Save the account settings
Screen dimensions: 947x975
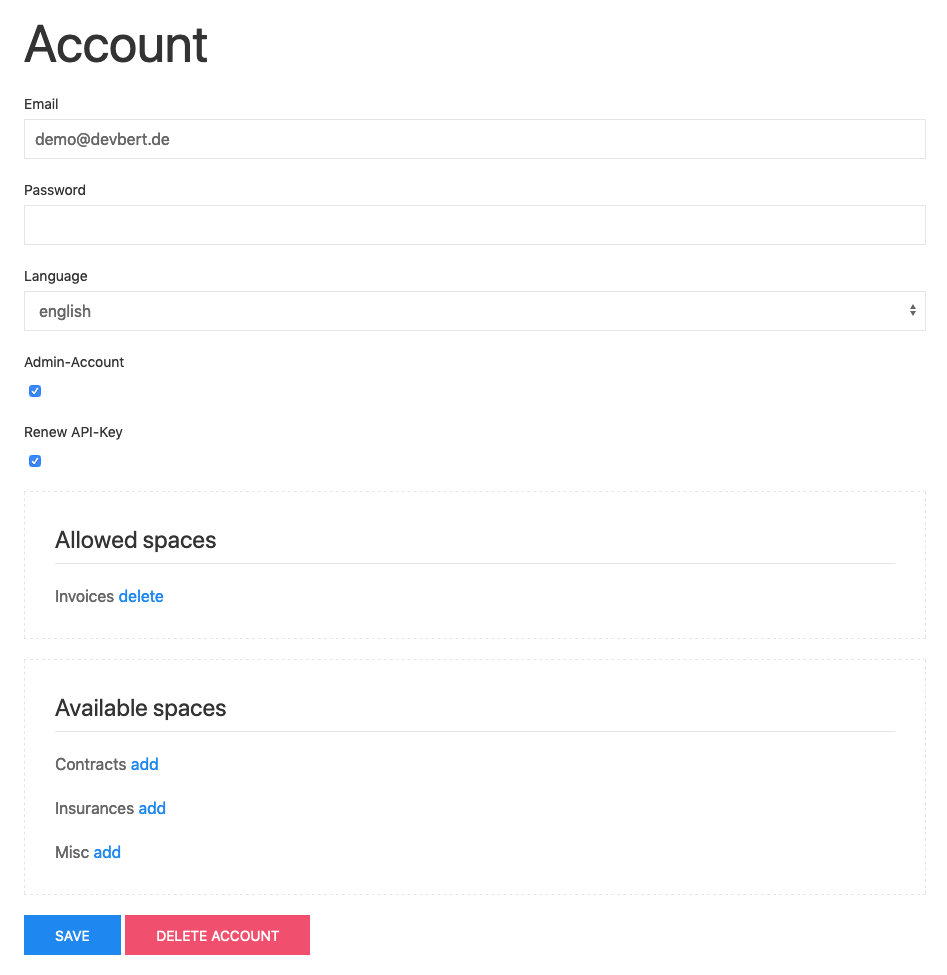[72, 935]
